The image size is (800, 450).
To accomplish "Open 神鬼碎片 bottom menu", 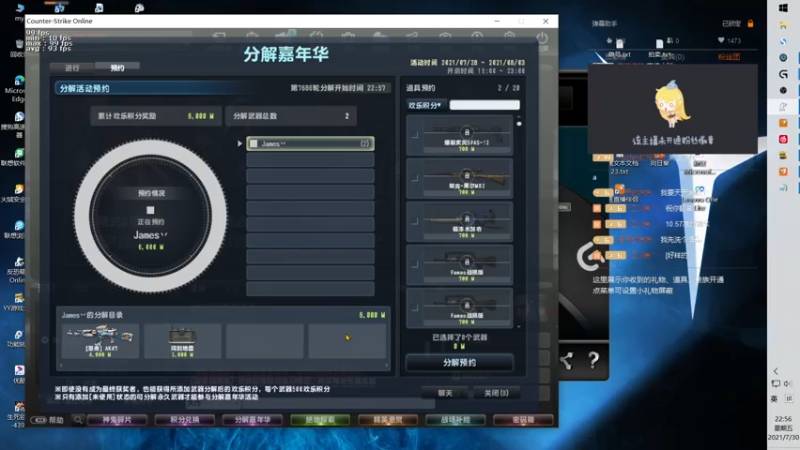I will [x=117, y=420].
